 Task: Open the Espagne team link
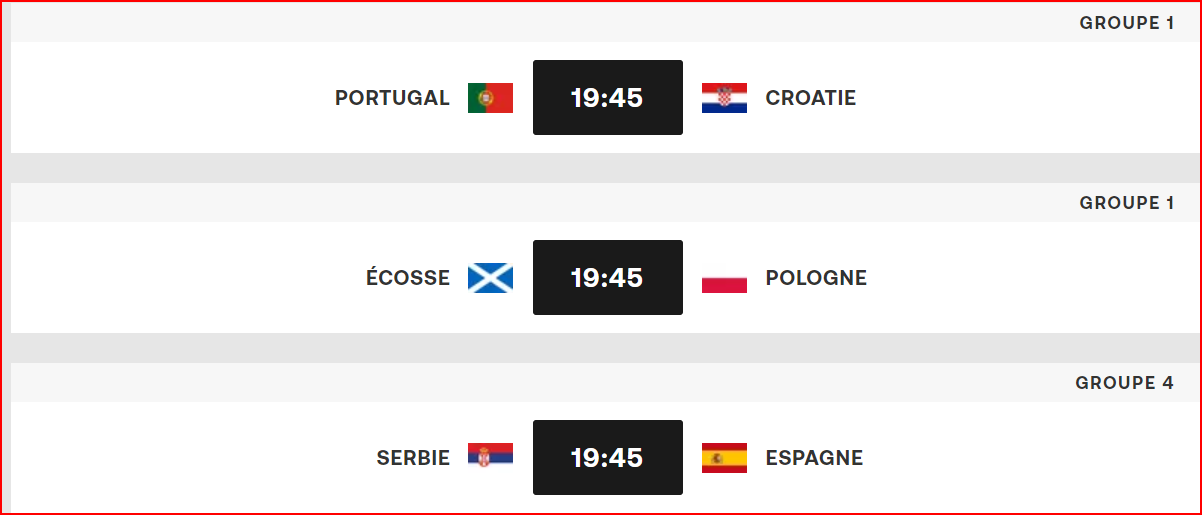(x=814, y=458)
